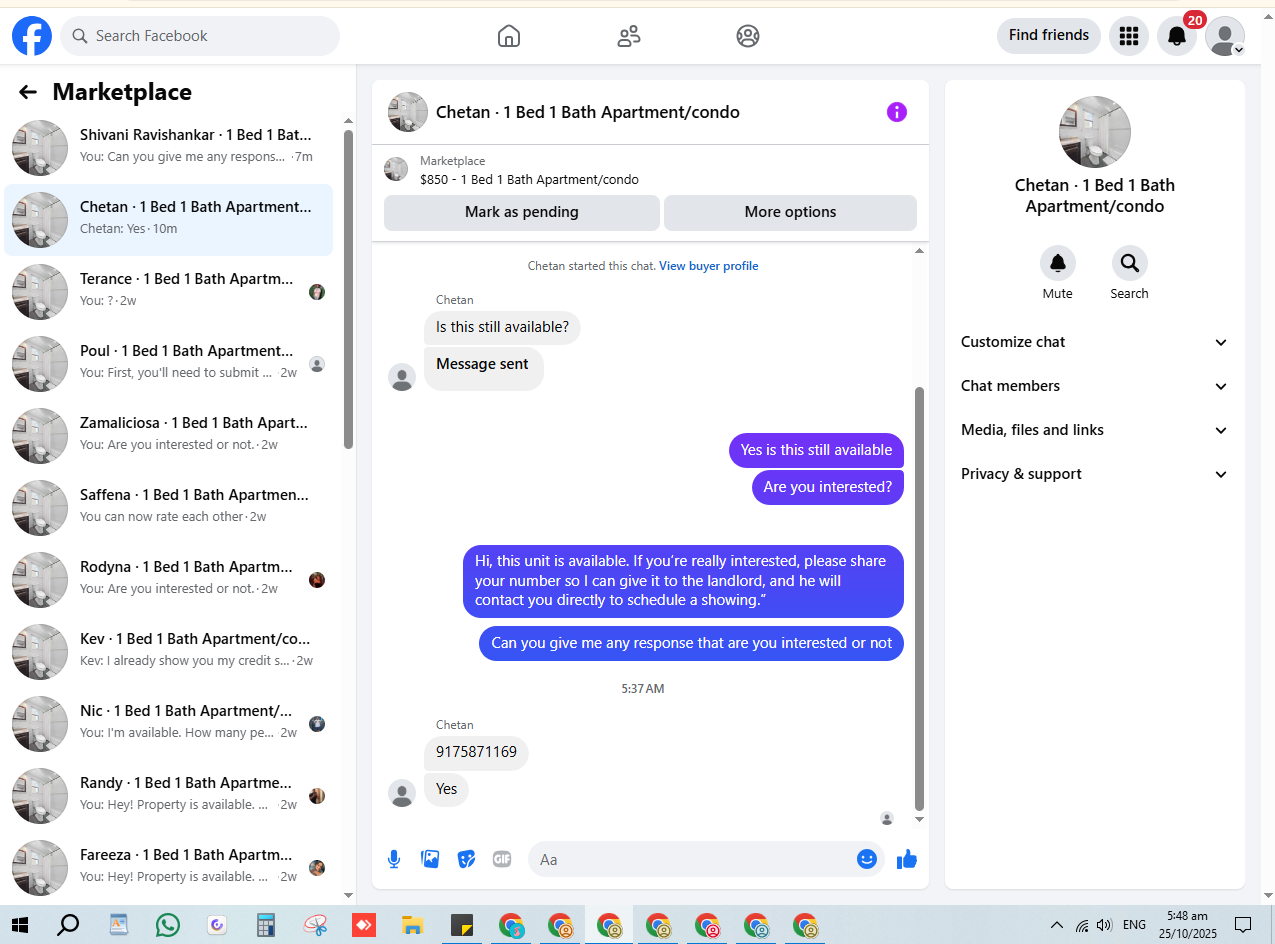Open the Shivani Ravishankar conversation

[168, 148]
